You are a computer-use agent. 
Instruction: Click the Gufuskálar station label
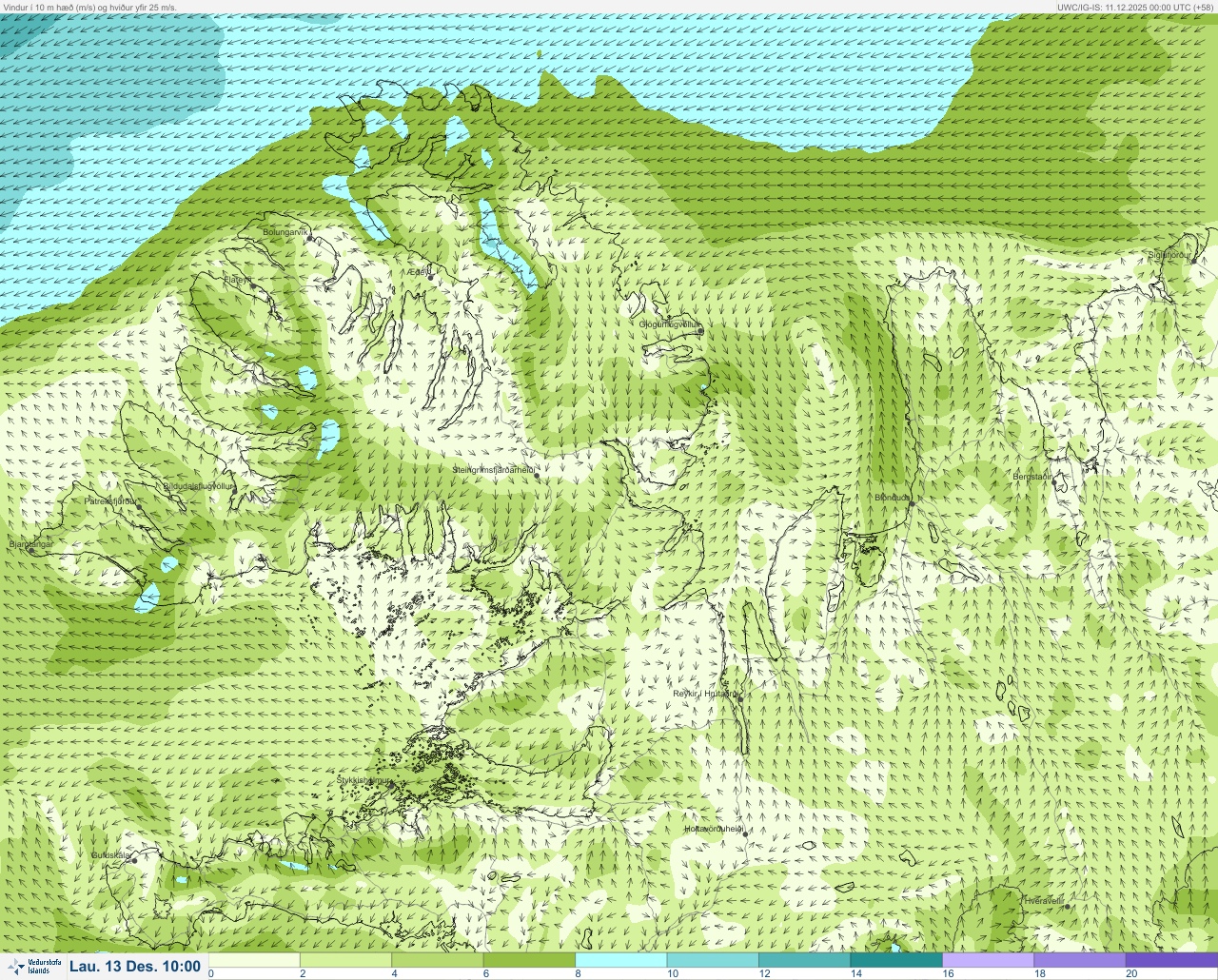110,855
